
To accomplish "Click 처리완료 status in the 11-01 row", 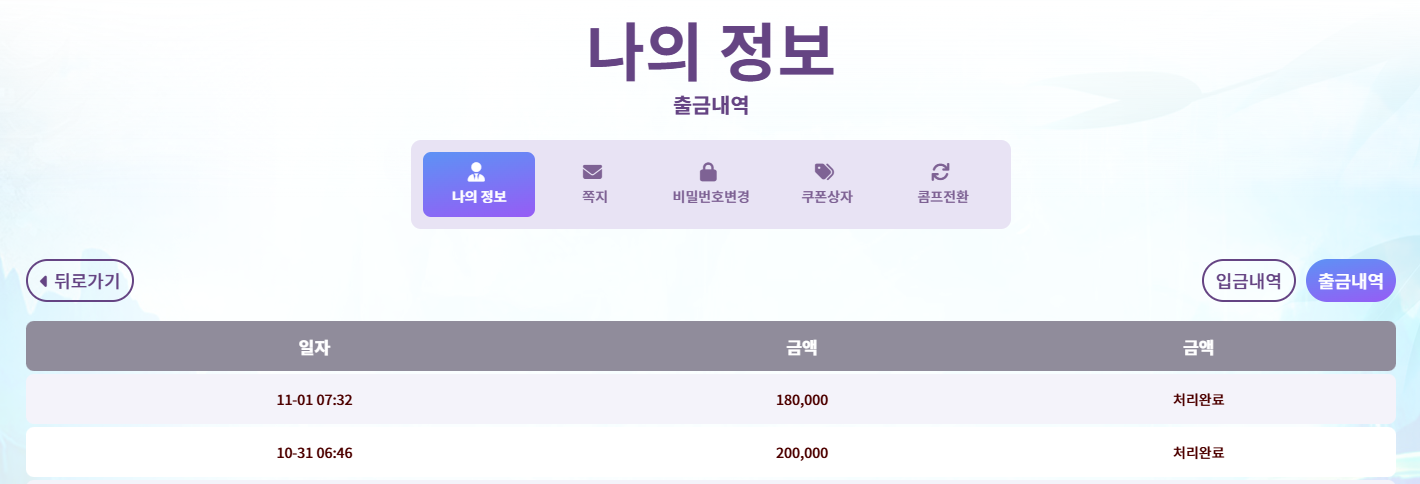I will [1198, 400].
